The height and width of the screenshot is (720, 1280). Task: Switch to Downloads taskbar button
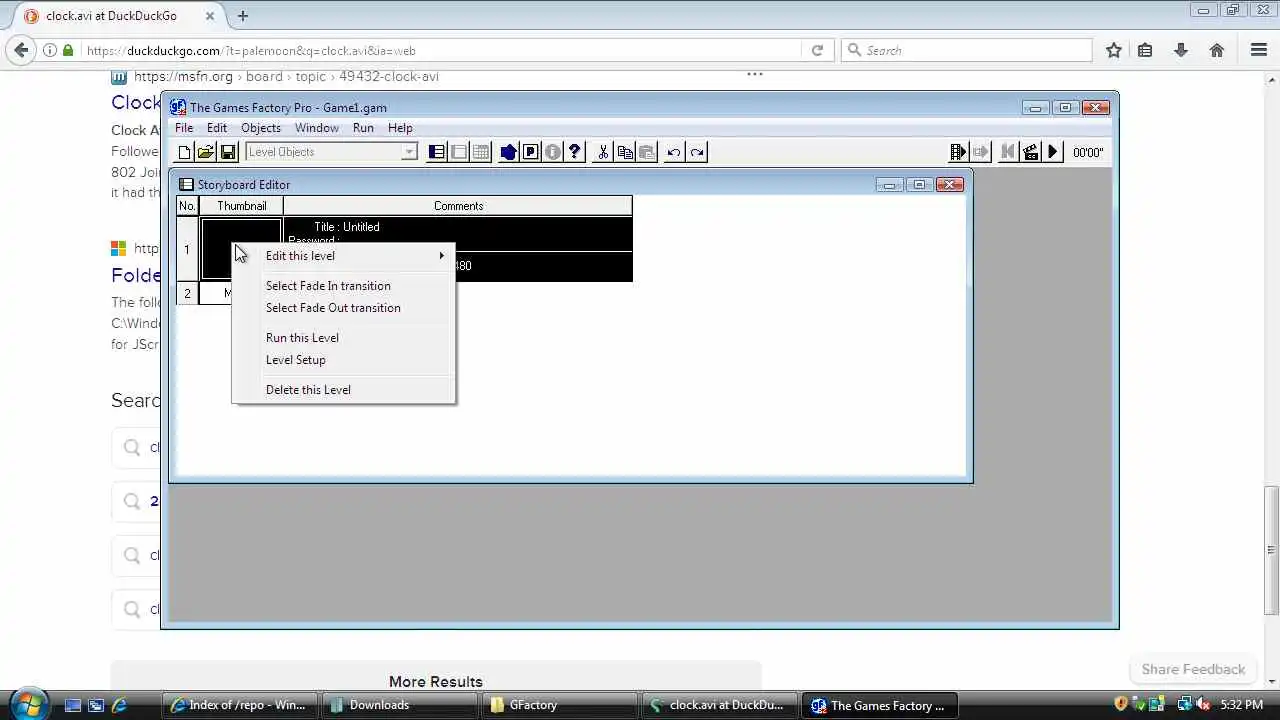(x=398, y=705)
